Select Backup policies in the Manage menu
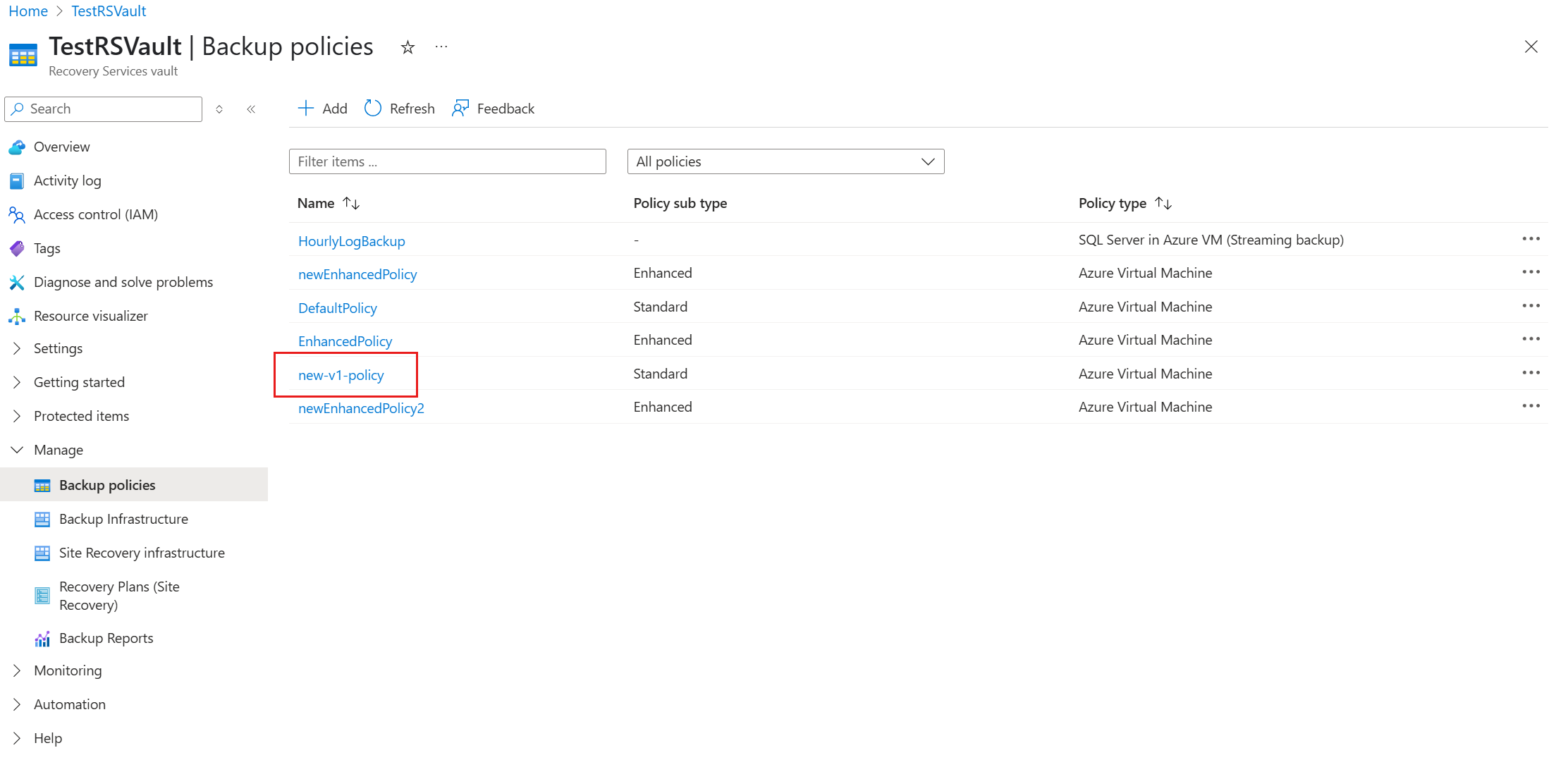The image size is (1568, 779). pyautogui.click(x=134, y=485)
